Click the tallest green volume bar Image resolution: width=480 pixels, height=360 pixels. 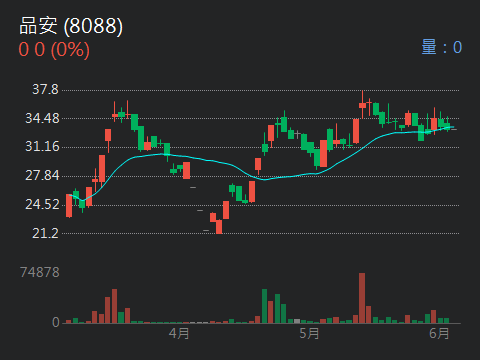coord(264,306)
